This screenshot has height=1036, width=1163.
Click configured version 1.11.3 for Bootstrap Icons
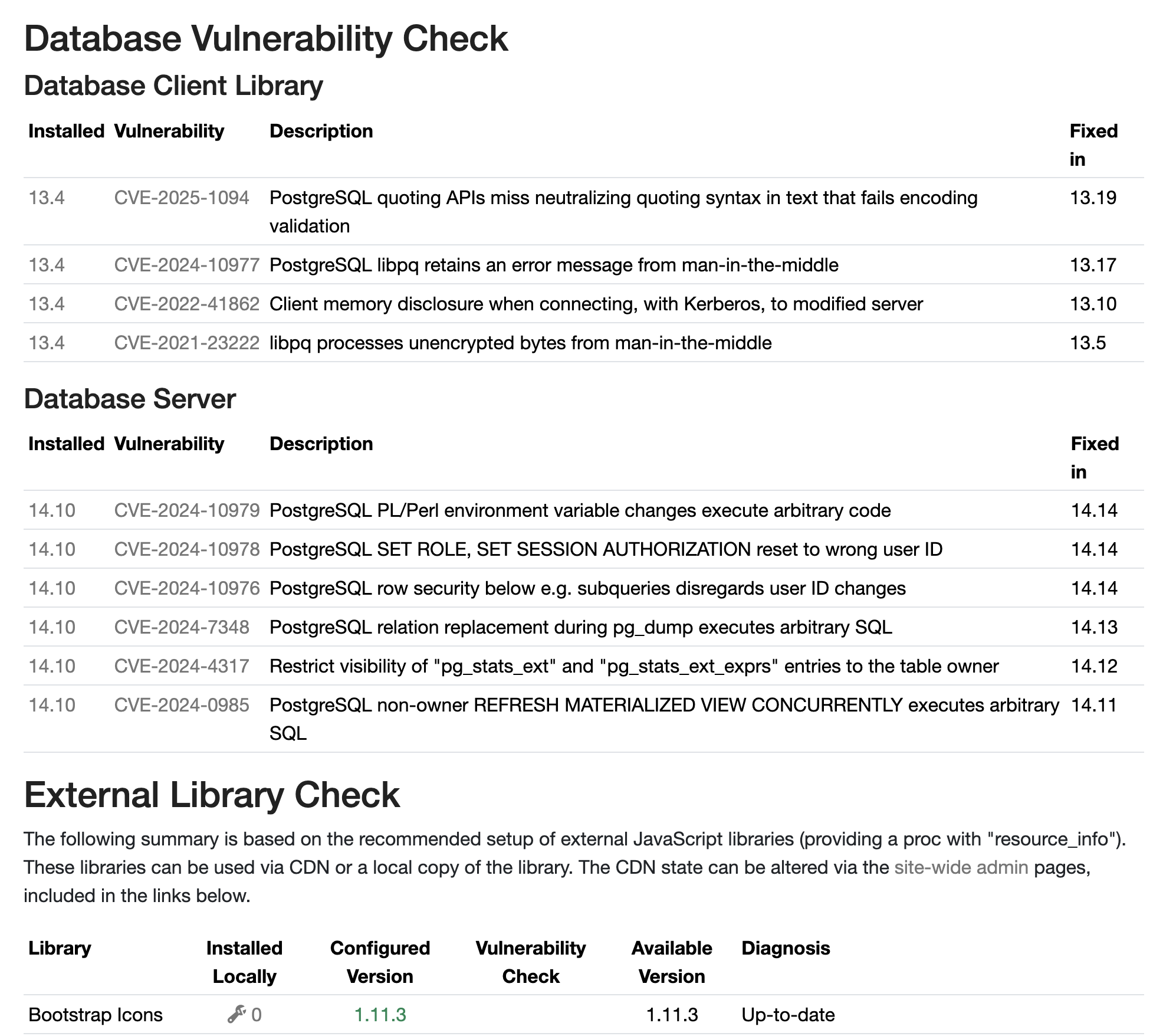tap(380, 1015)
